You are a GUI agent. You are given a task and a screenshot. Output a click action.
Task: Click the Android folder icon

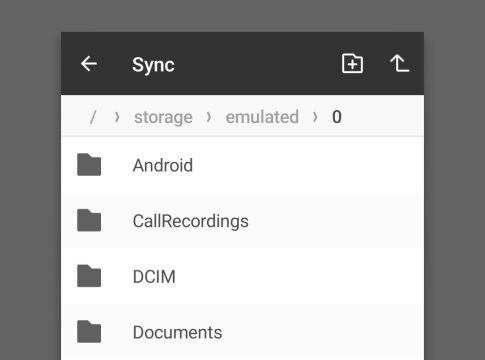coord(89,165)
